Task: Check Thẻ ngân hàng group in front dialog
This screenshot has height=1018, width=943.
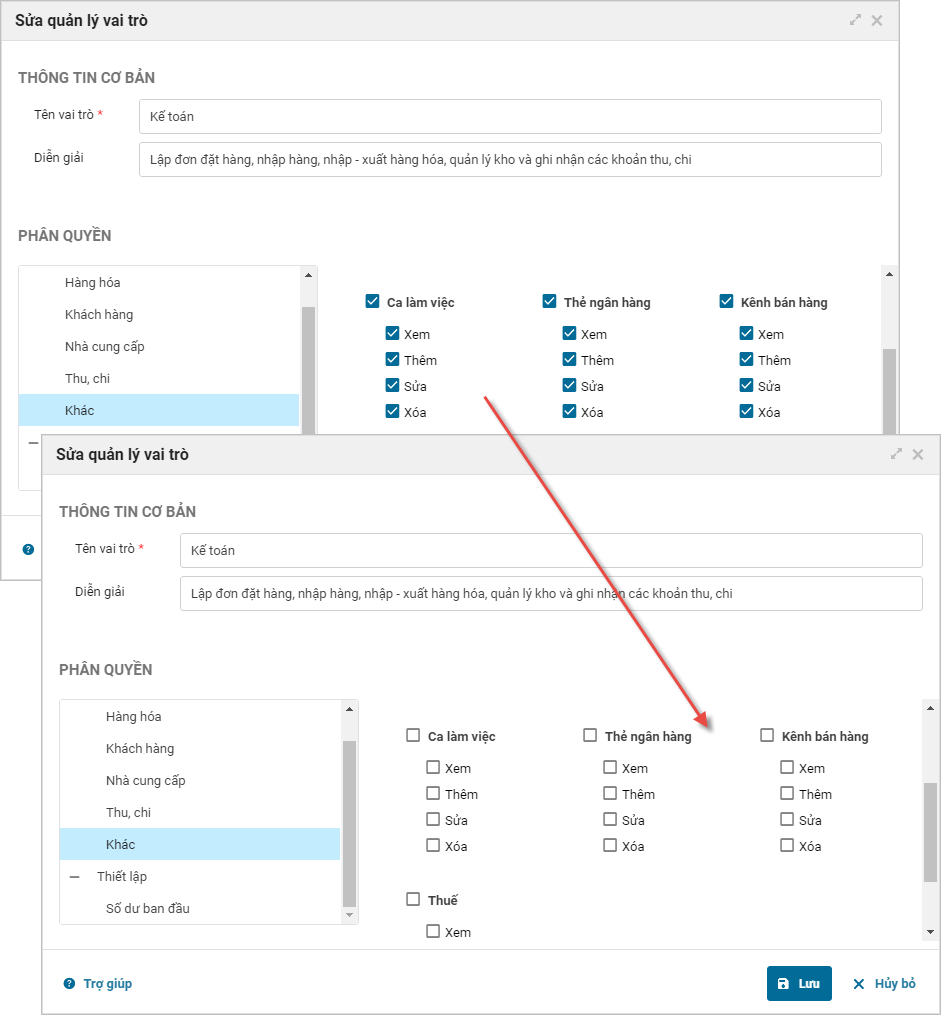Action: pos(590,735)
